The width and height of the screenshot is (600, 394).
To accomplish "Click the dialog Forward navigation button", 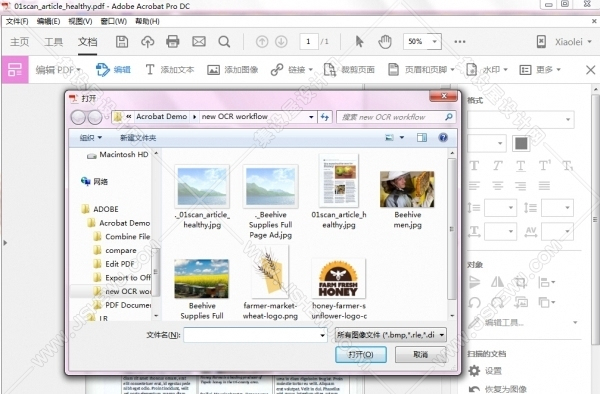I will 95,117.
